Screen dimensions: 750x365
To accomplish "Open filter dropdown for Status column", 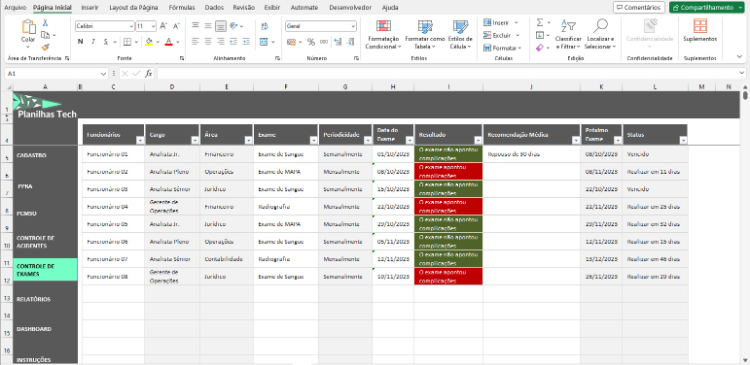I will point(683,140).
